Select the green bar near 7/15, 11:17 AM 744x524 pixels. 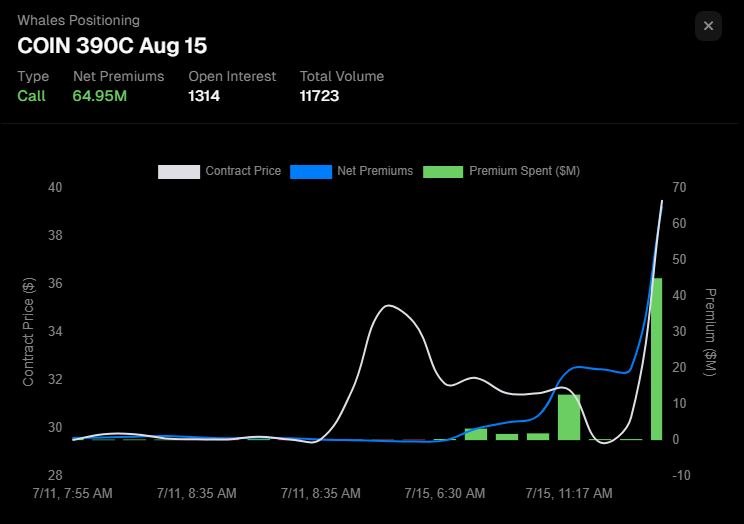coord(569,417)
